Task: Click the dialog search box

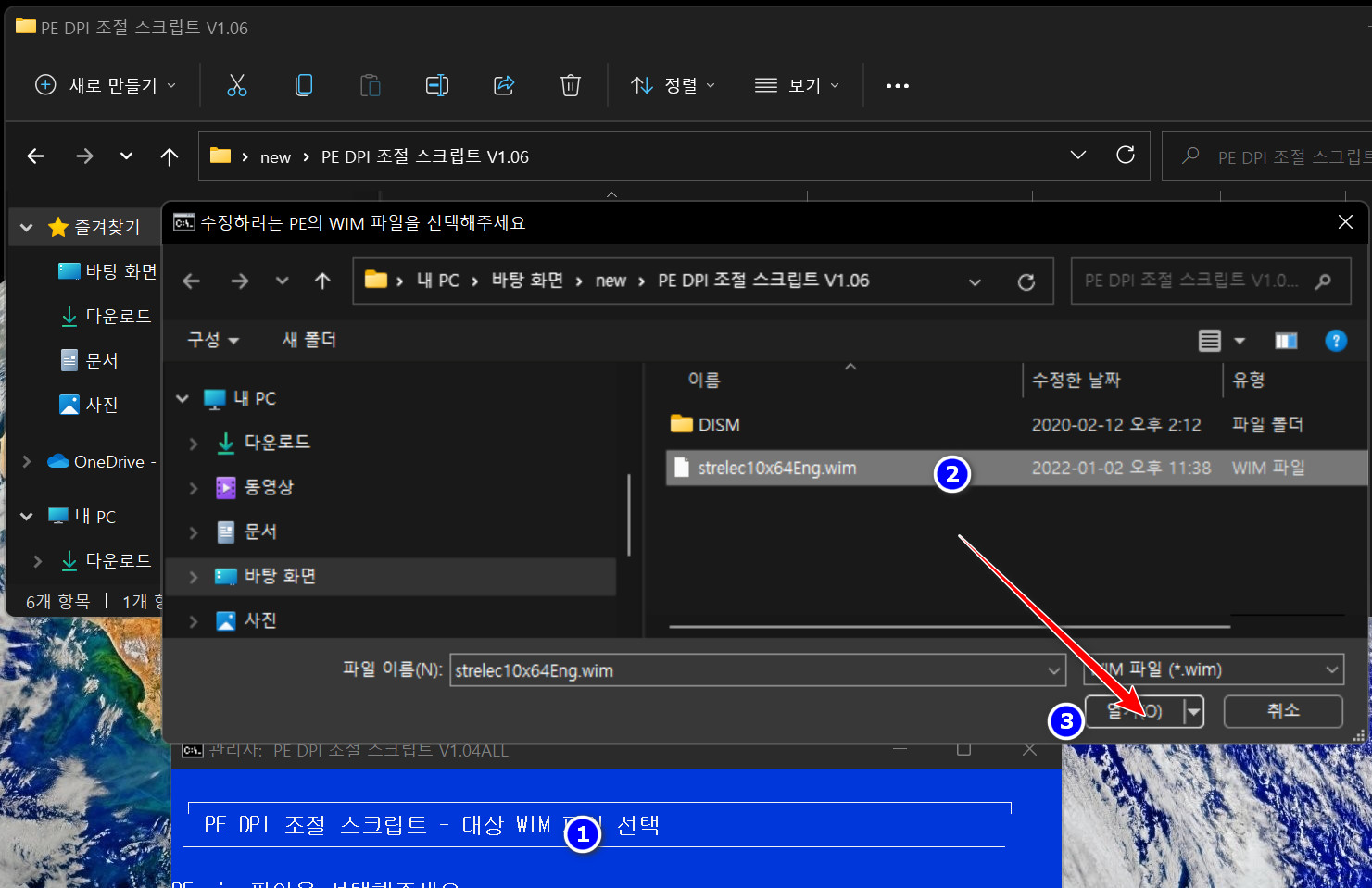Action: point(1211,281)
